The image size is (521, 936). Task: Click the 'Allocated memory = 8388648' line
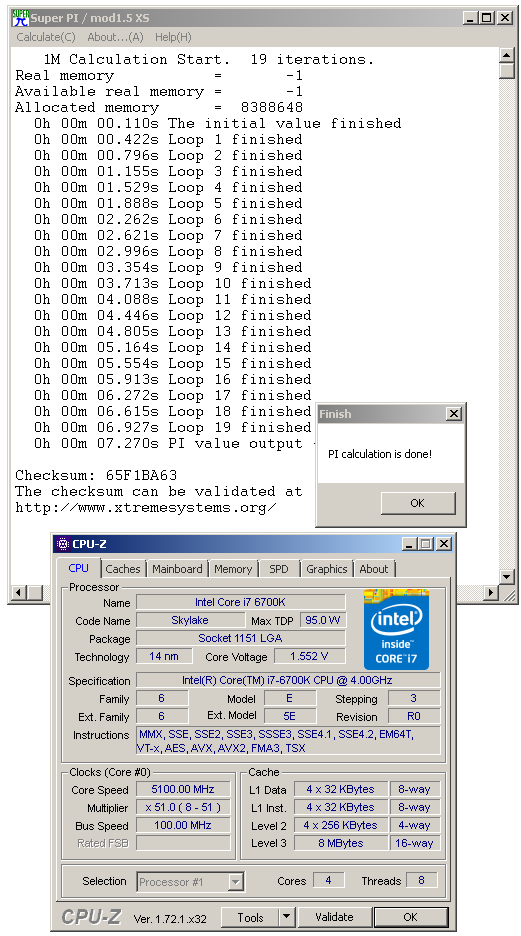pos(159,107)
